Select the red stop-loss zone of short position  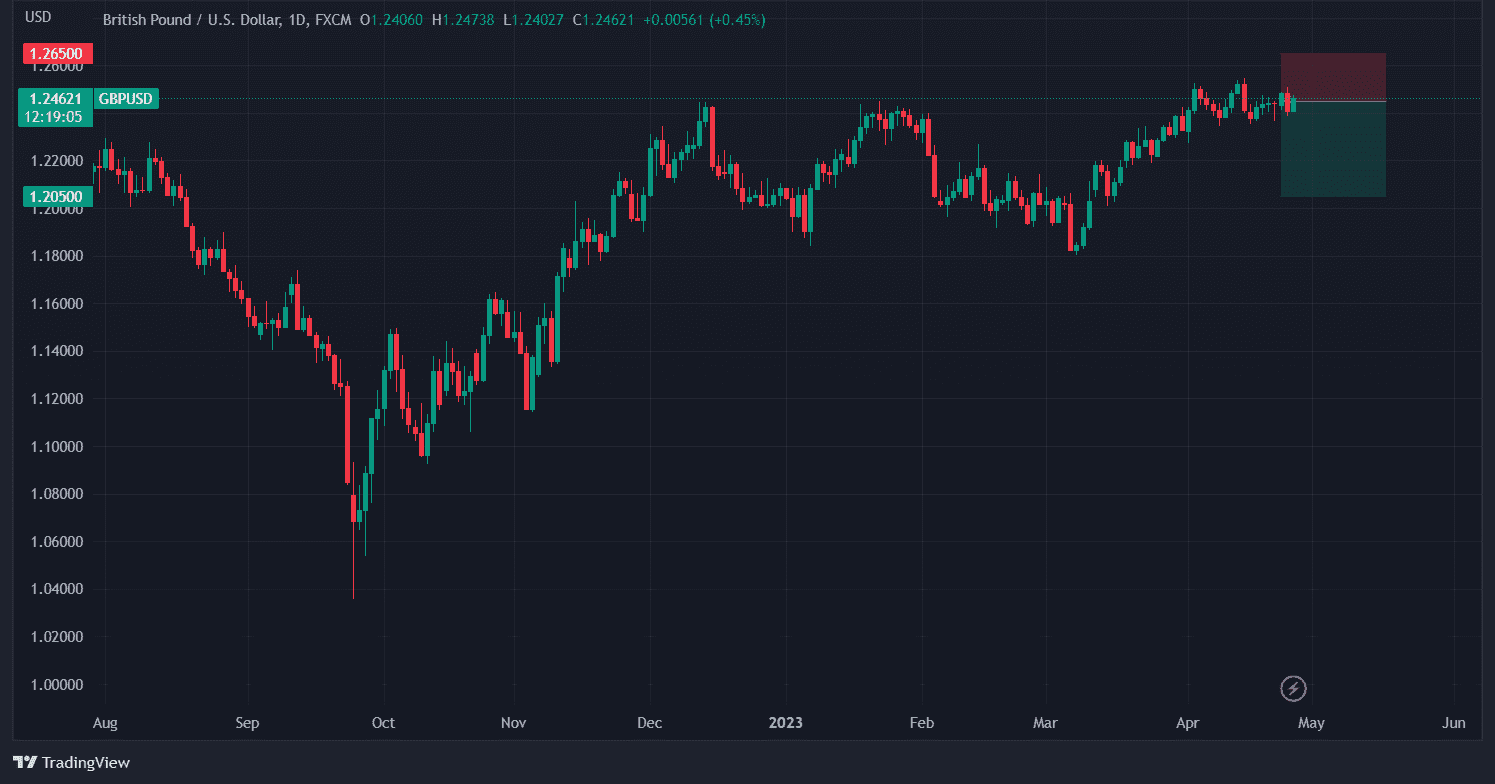[1333, 77]
